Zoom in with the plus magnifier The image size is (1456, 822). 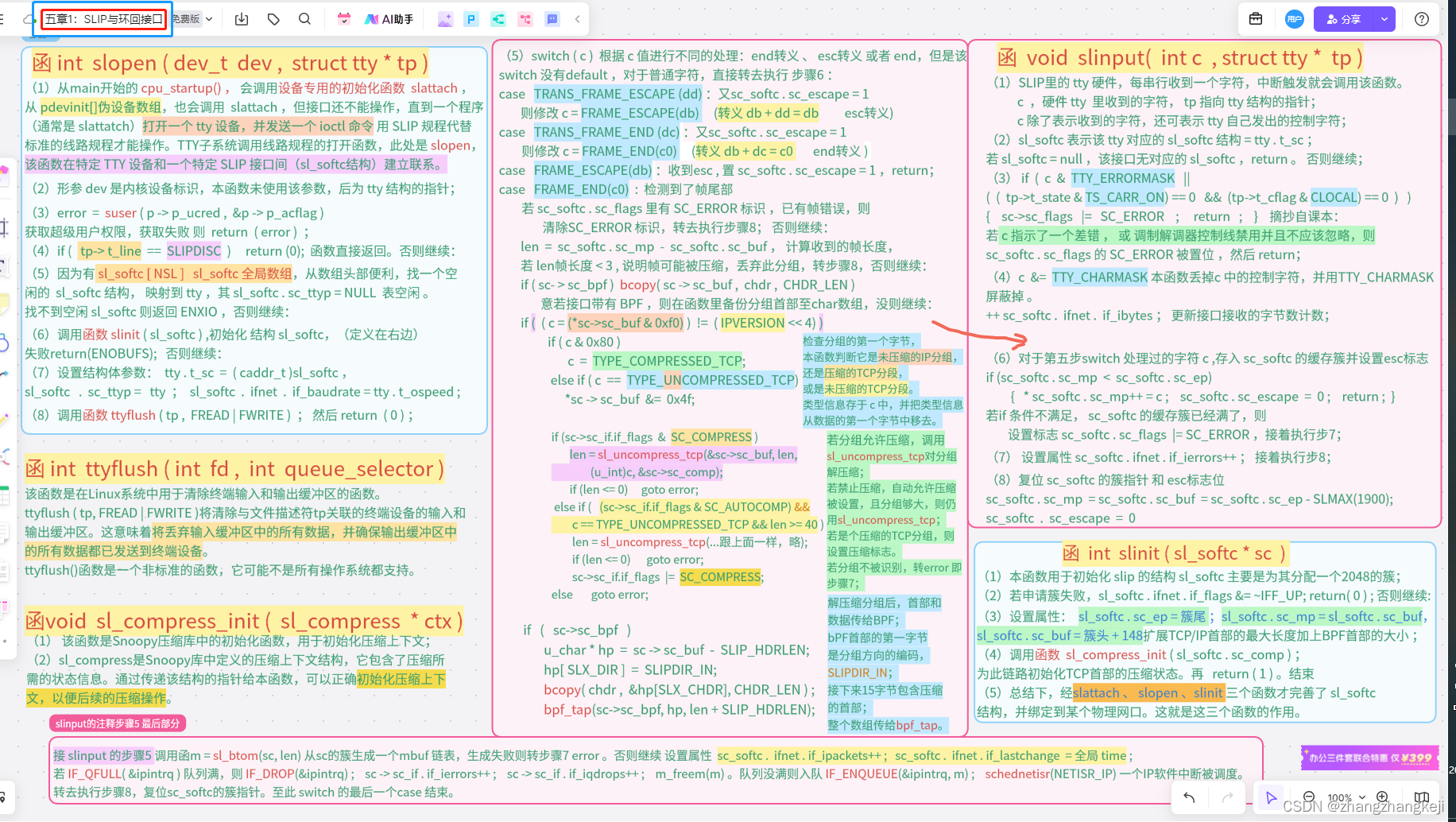(1382, 797)
